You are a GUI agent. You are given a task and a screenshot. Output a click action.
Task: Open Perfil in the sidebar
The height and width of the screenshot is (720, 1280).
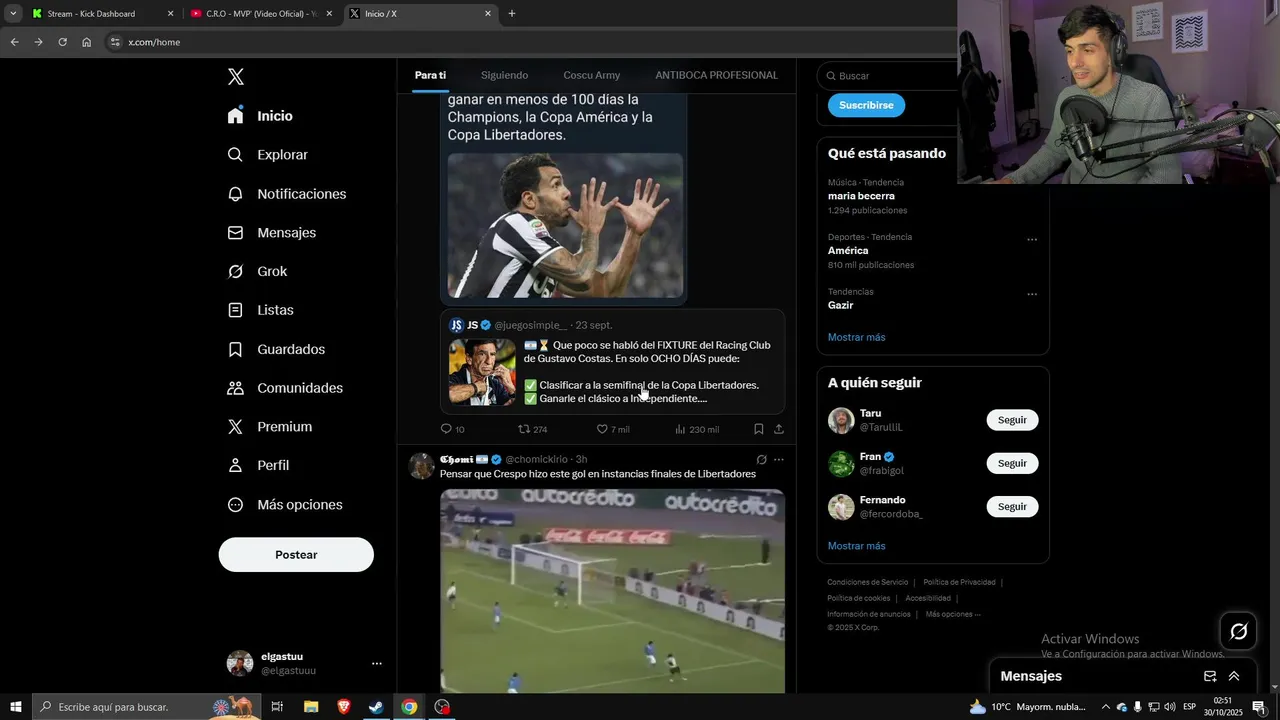pyautogui.click(x=258, y=466)
